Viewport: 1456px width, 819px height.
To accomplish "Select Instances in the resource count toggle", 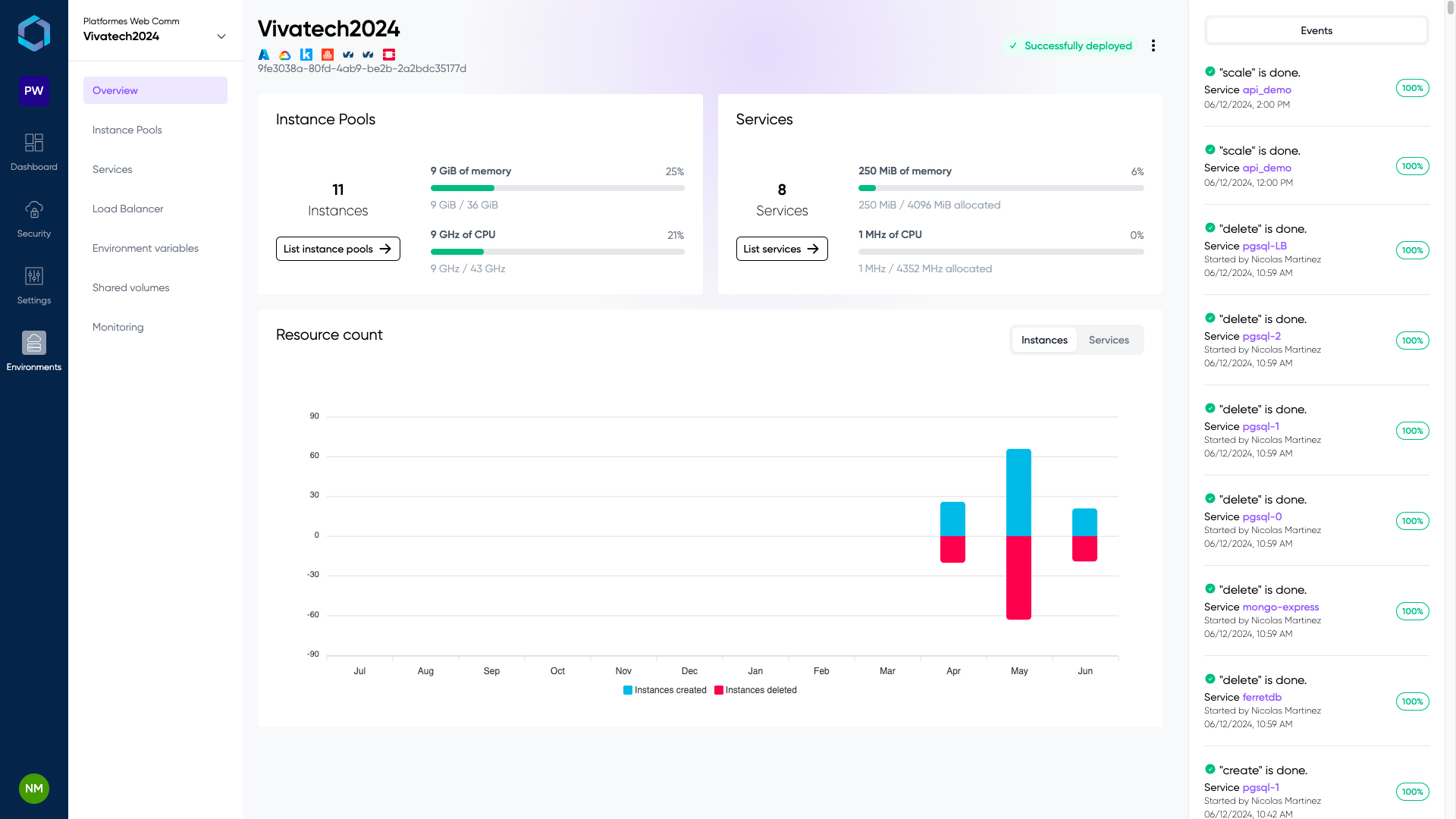I will coord(1044,340).
